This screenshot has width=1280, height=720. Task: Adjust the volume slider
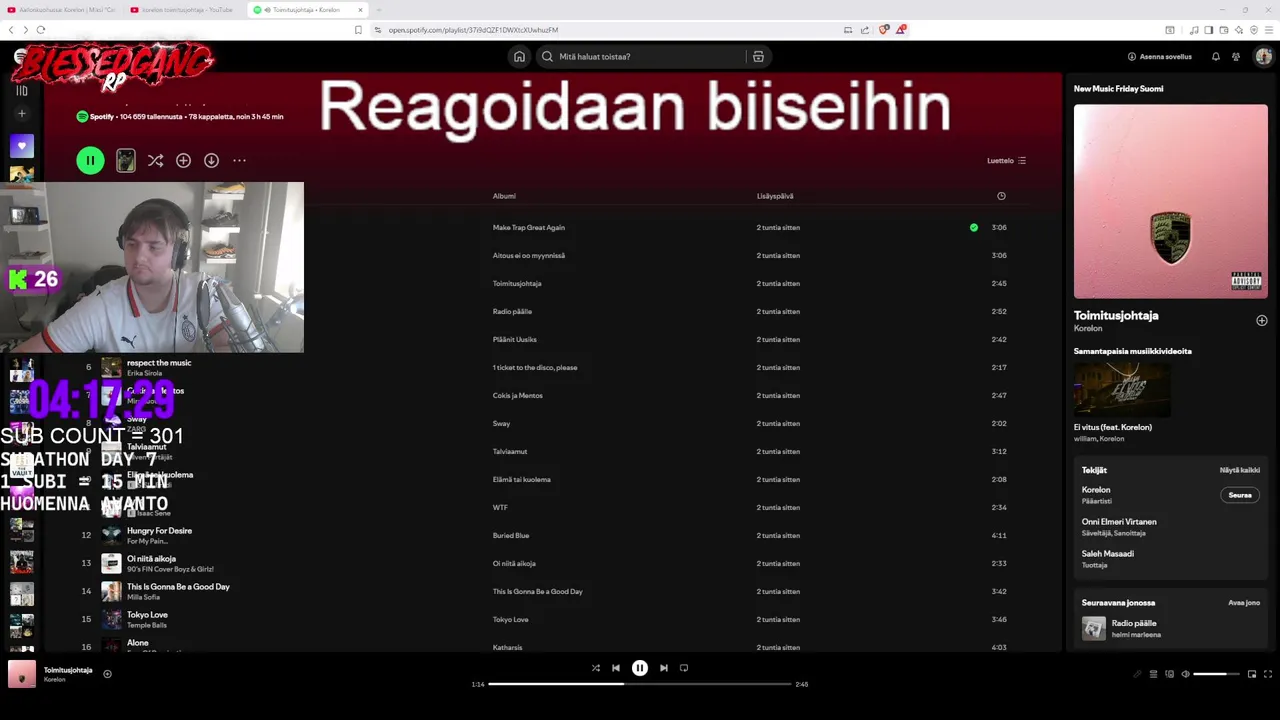pyautogui.click(x=1216, y=674)
